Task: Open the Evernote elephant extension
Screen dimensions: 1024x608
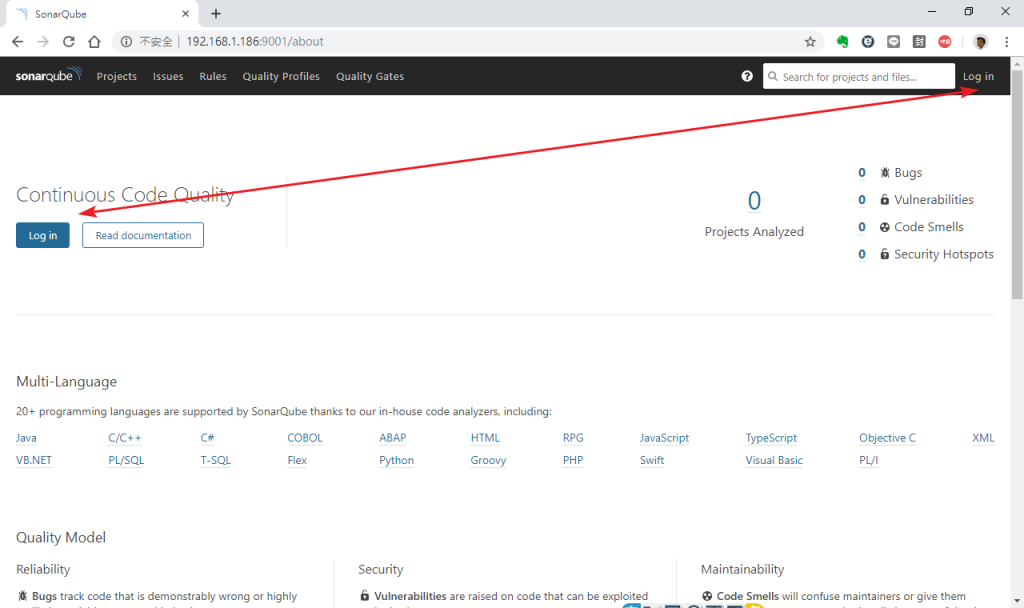Action: (842, 42)
